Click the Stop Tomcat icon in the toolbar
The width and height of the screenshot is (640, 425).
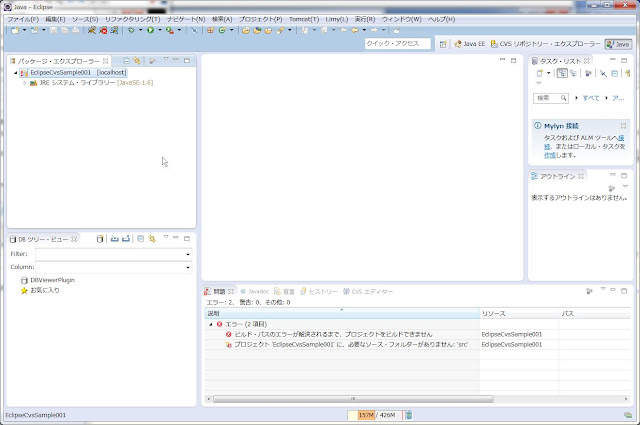point(103,30)
